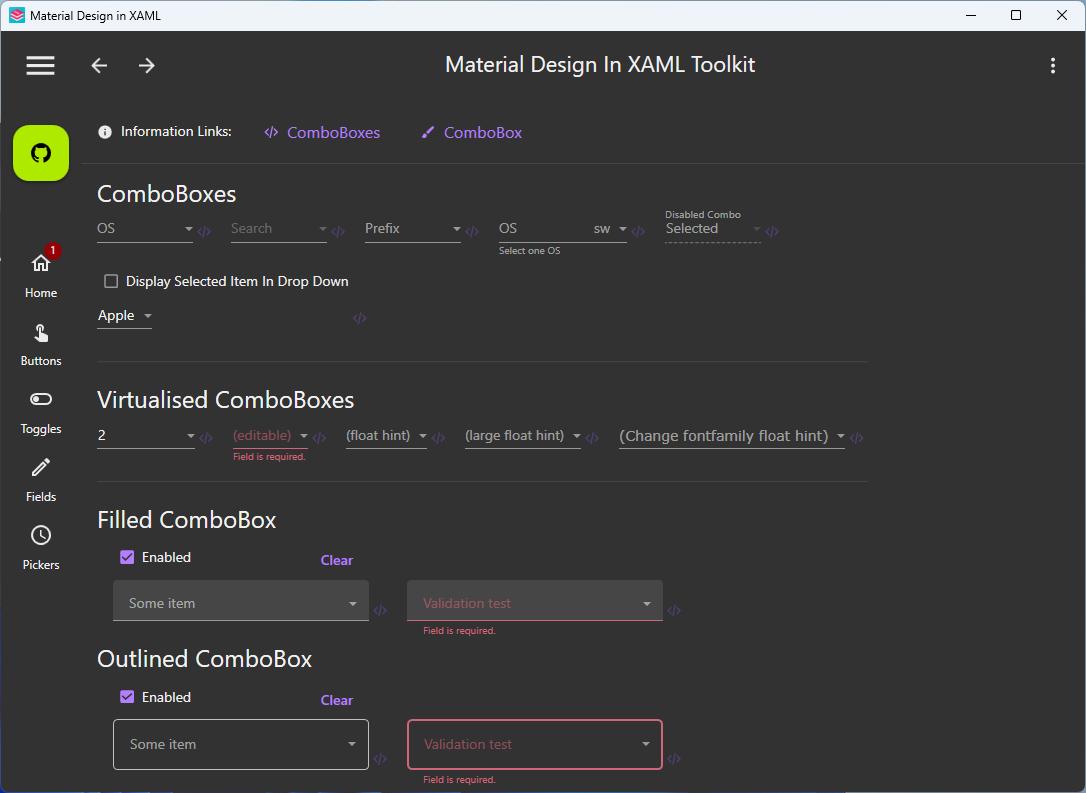Show XAML code for (large float hint) combo
Viewport: 1086px width, 793px height.
tap(592, 438)
